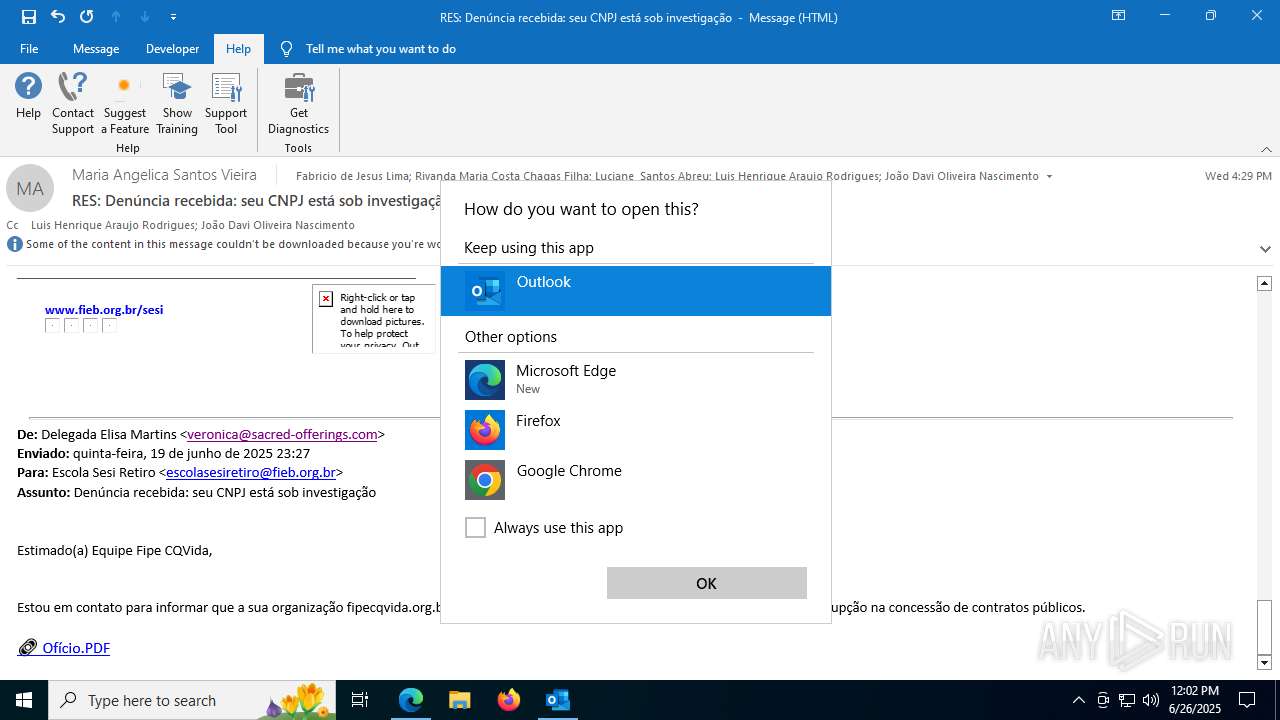The height and width of the screenshot is (720, 1280).
Task: Click OK in the open-with dialog
Action: click(x=707, y=583)
